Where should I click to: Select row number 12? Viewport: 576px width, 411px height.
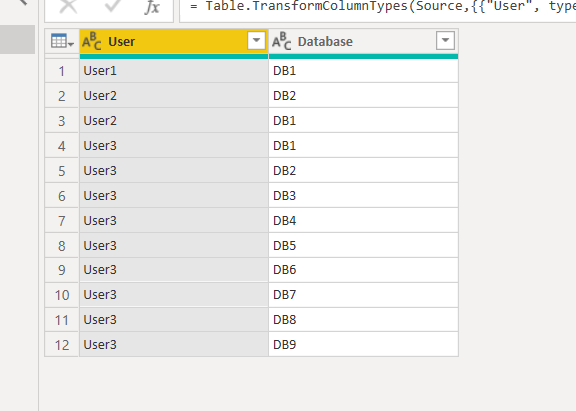pyautogui.click(x=62, y=345)
